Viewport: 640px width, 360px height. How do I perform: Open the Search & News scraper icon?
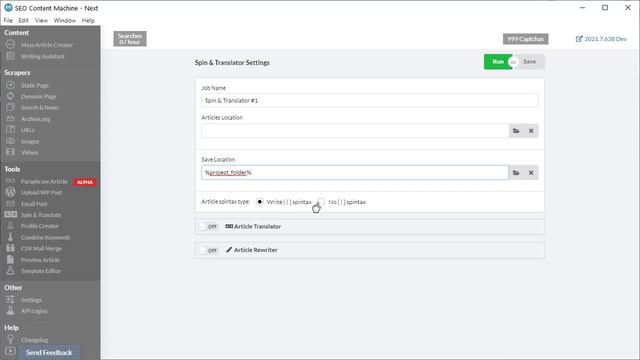[x=10, y=107]
